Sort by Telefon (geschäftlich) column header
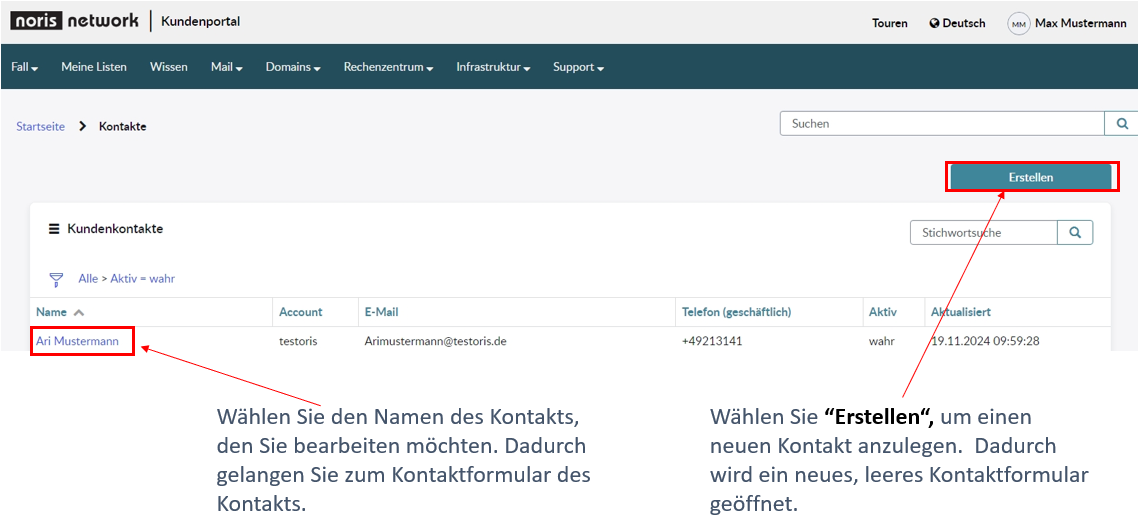This screenshot has width=1138, height=517. (x=736, y=312)
